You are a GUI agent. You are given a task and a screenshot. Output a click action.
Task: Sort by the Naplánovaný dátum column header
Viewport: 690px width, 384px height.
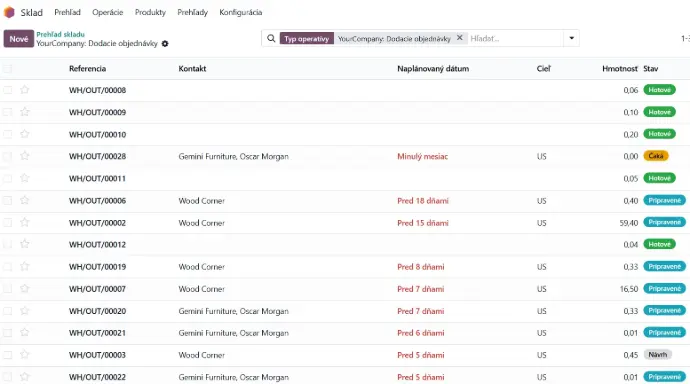tap(433, 69)
